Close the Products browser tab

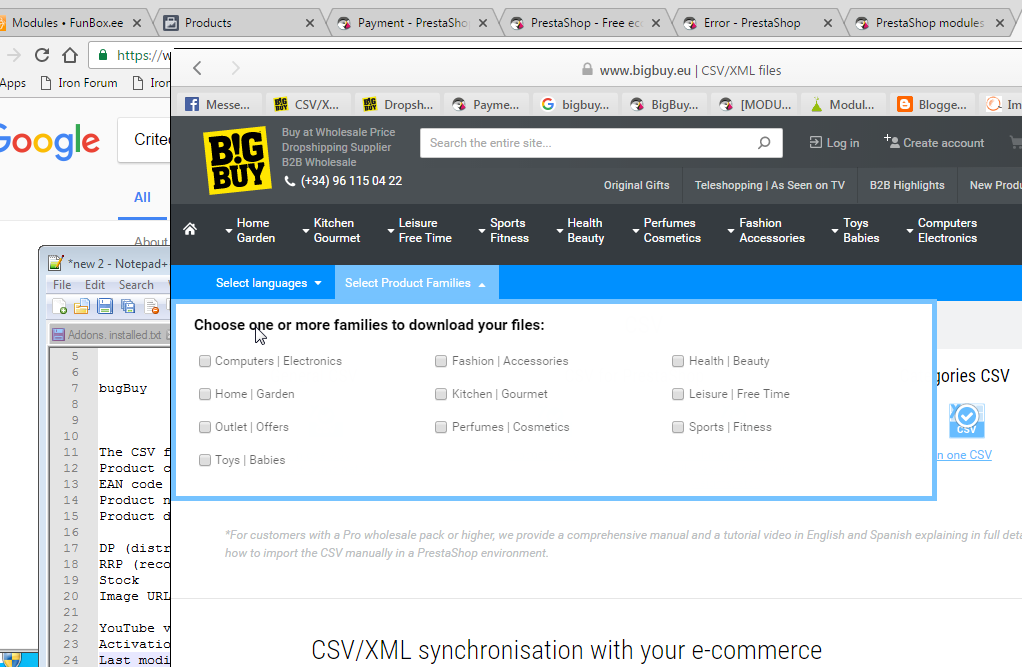[x=310, y=23]
